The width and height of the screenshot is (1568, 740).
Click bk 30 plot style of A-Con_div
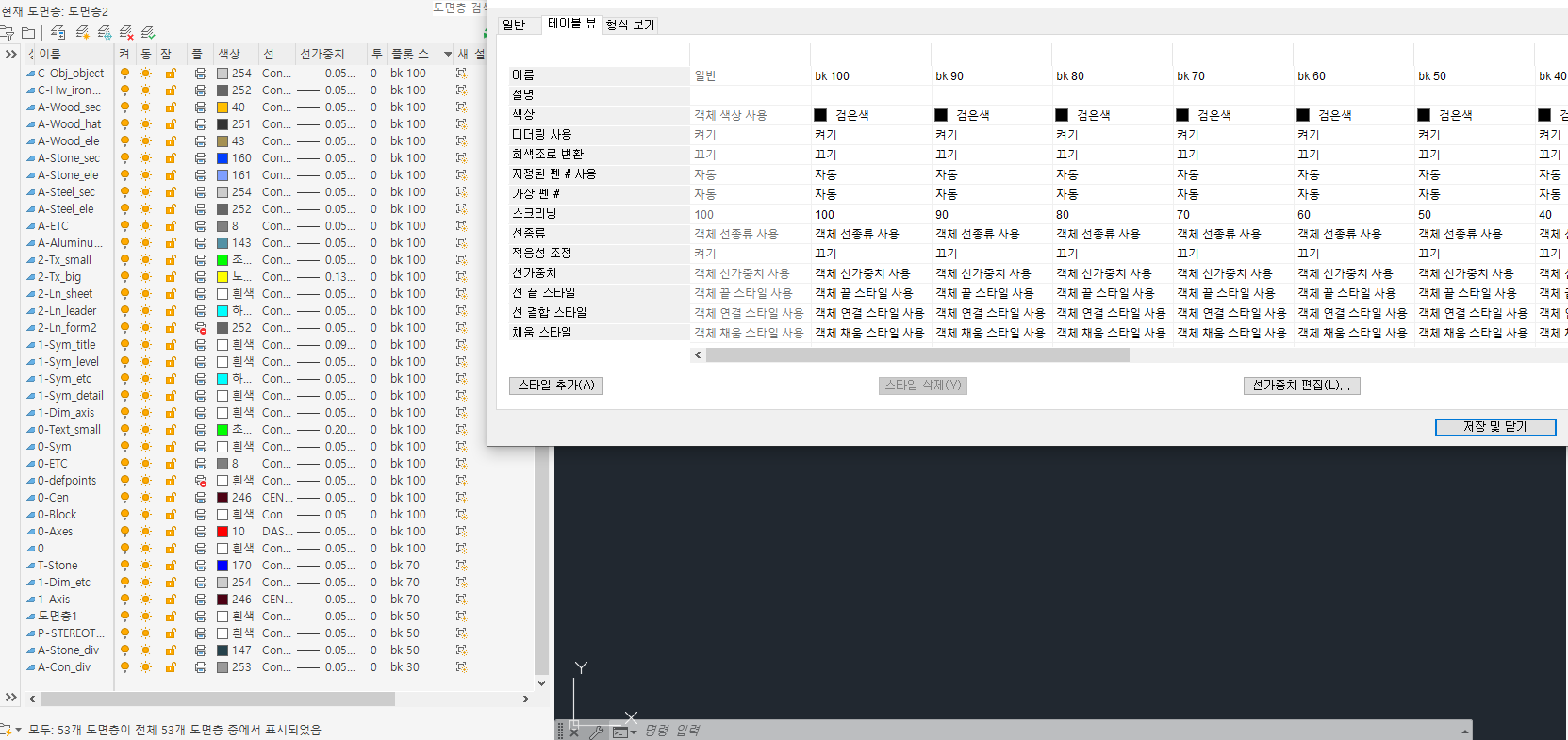[404, 667]
